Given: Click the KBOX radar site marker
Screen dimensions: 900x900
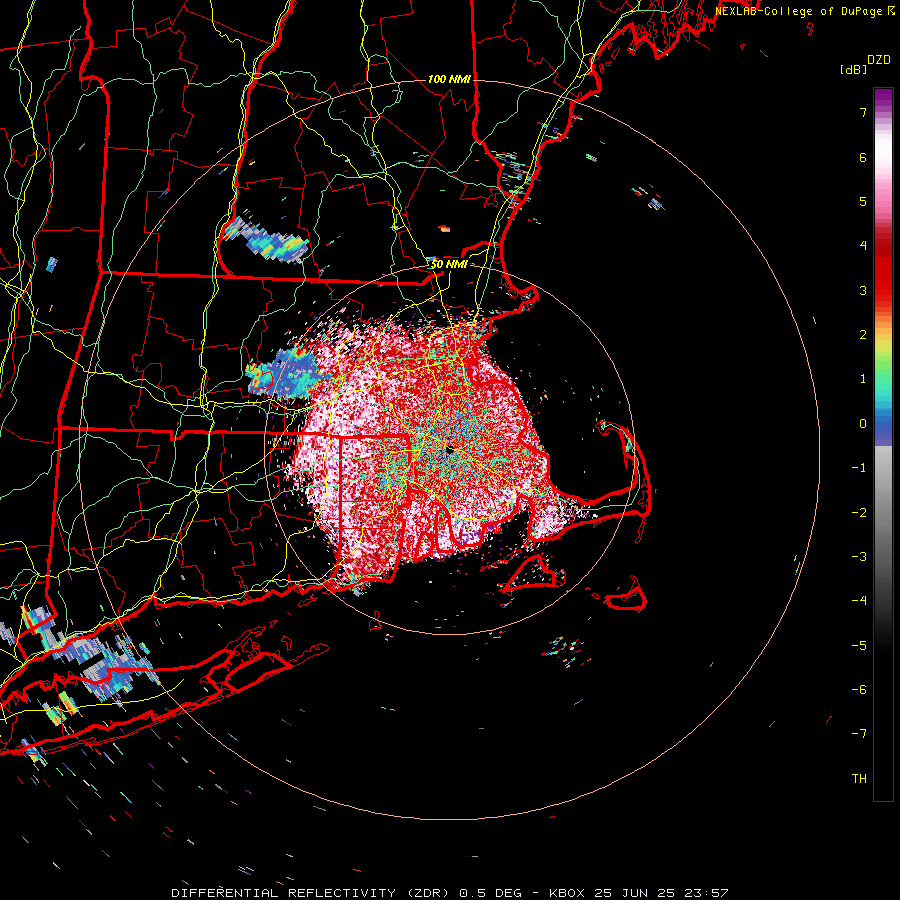Looking at the screenshot, I should (x=449, y=450).
